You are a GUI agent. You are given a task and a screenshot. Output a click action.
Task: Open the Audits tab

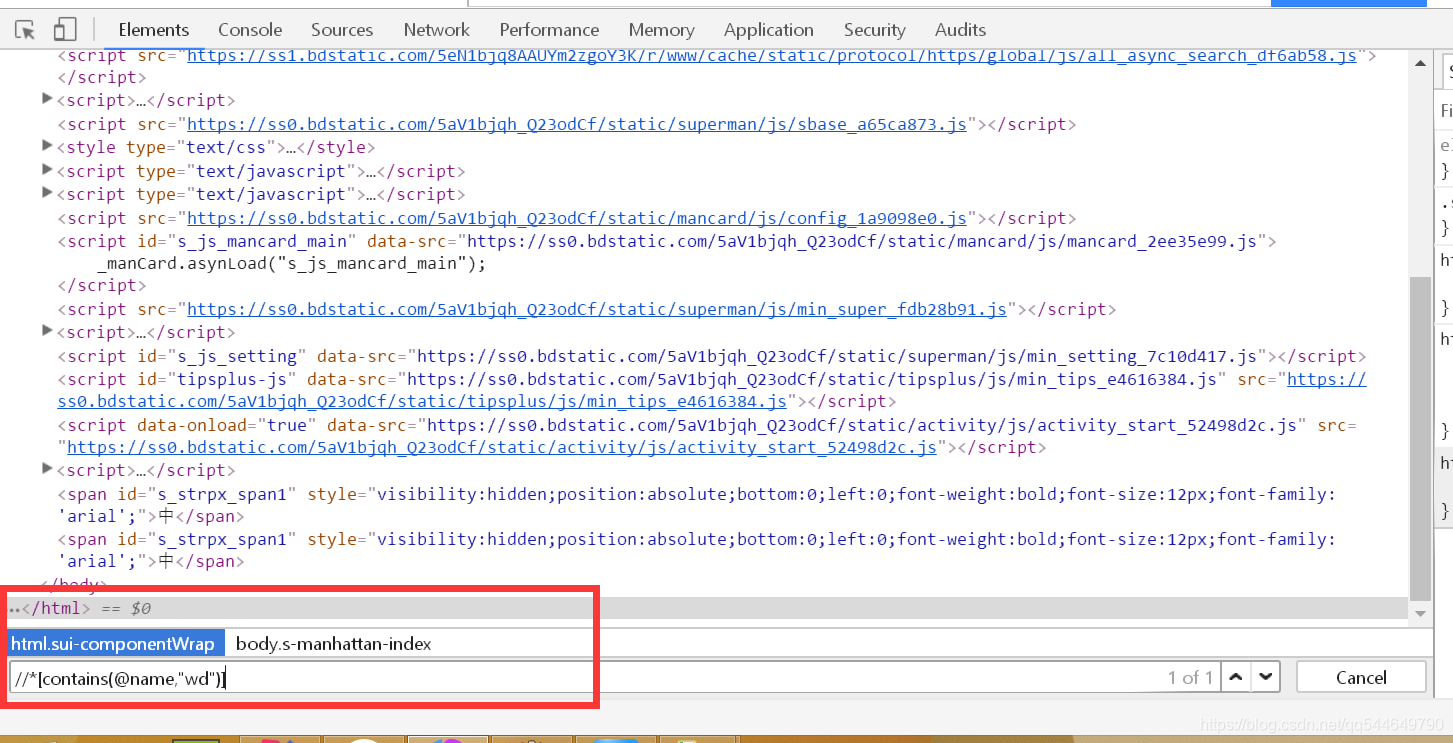click(x=960, y=30)
